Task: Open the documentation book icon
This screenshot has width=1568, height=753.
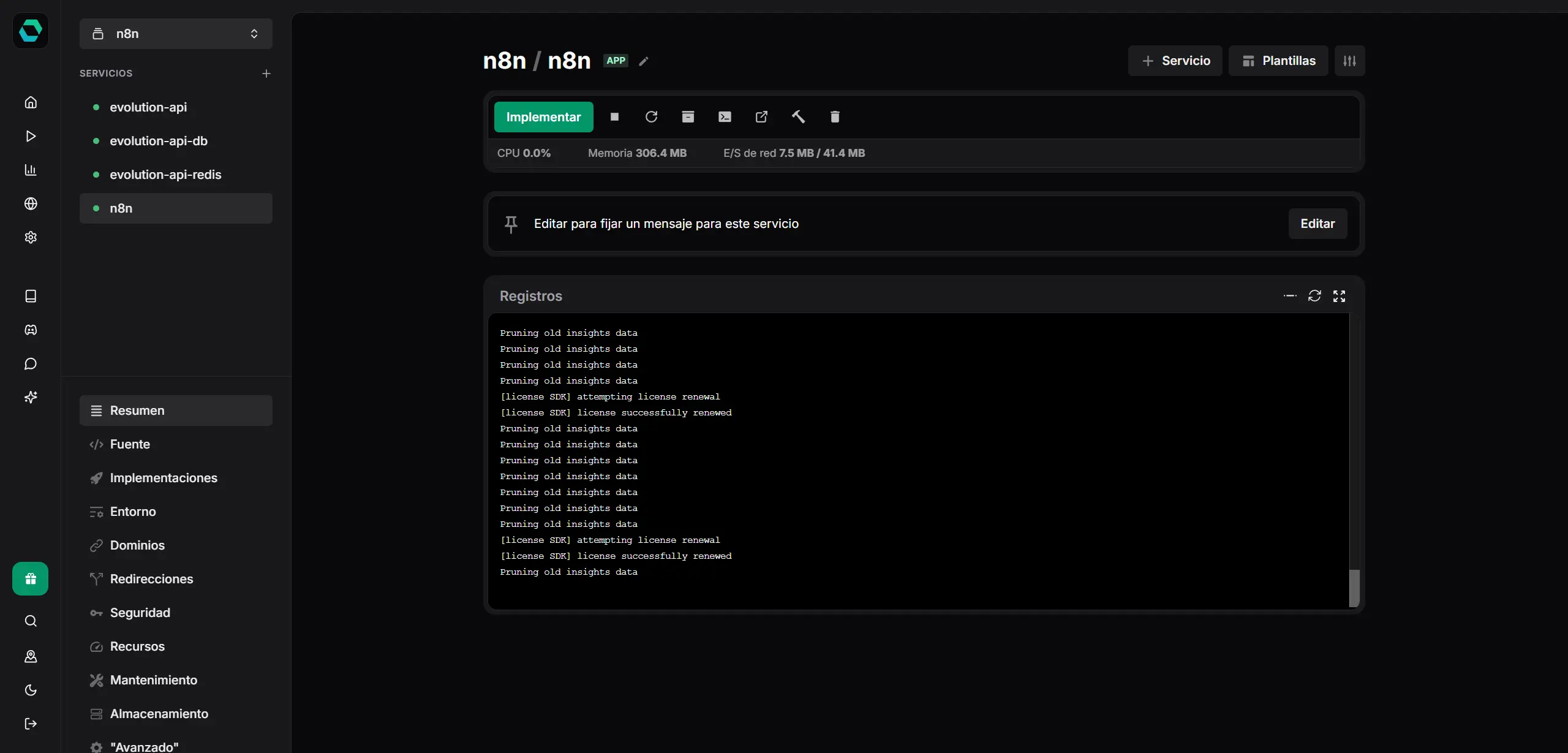Action: pyautogui.click(x=31, y=296)
